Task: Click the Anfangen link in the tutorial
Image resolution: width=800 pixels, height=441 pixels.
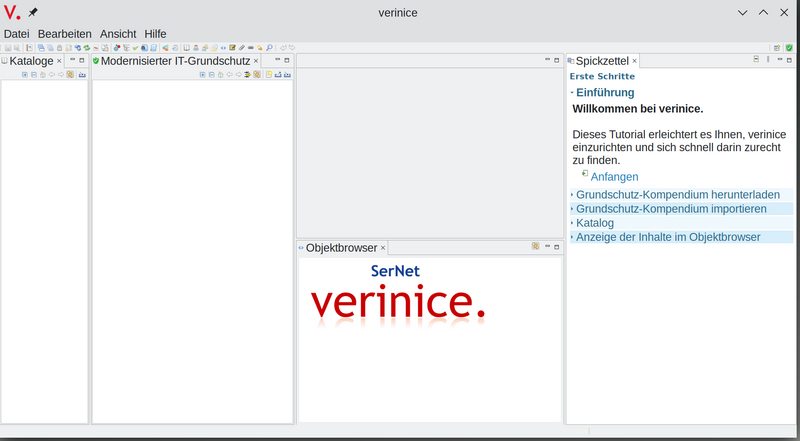Action: coord(614,177)
